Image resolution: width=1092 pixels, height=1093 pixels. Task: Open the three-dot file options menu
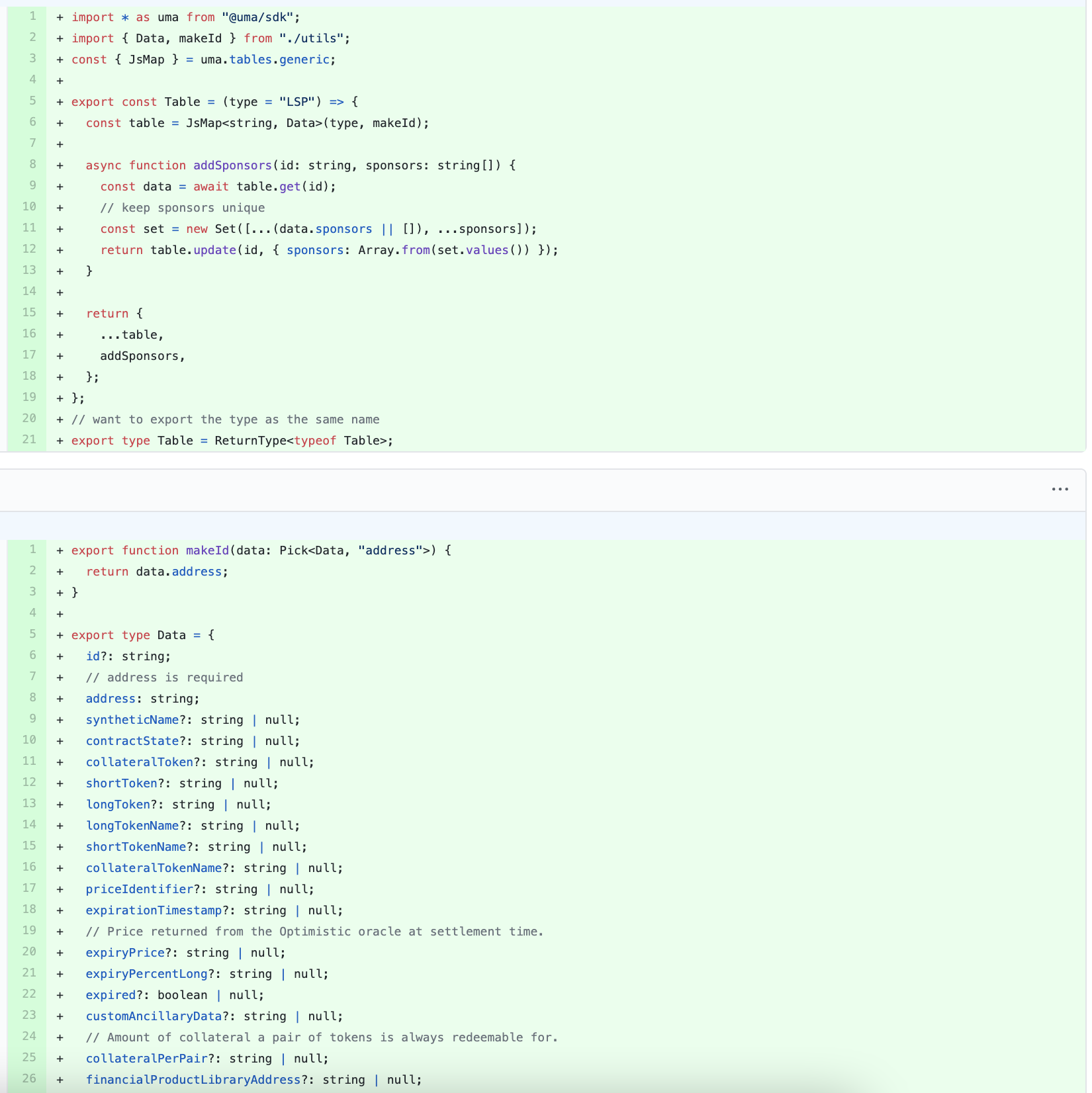coord(1060,490)
